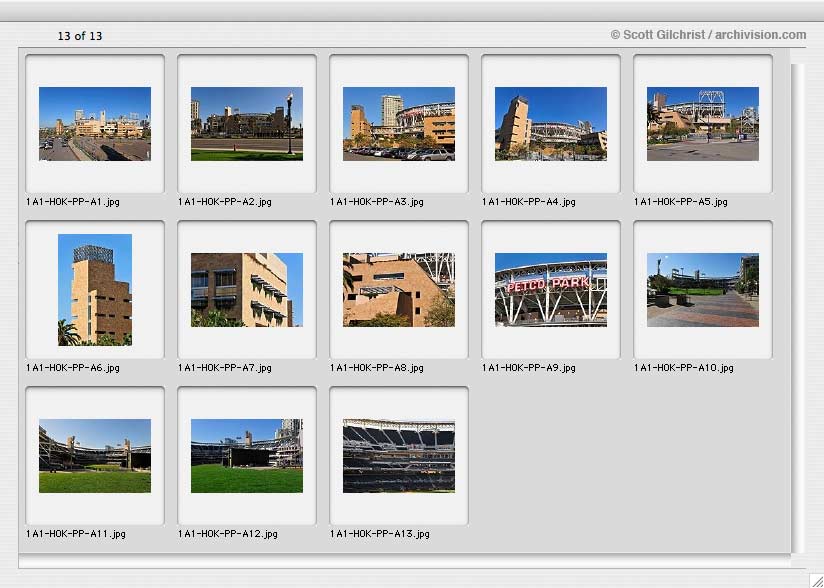This screenshot has width=824, height=588.
Task: Click filename label 1A1-HOK-PP-A6.jpg
Action: 73,368
